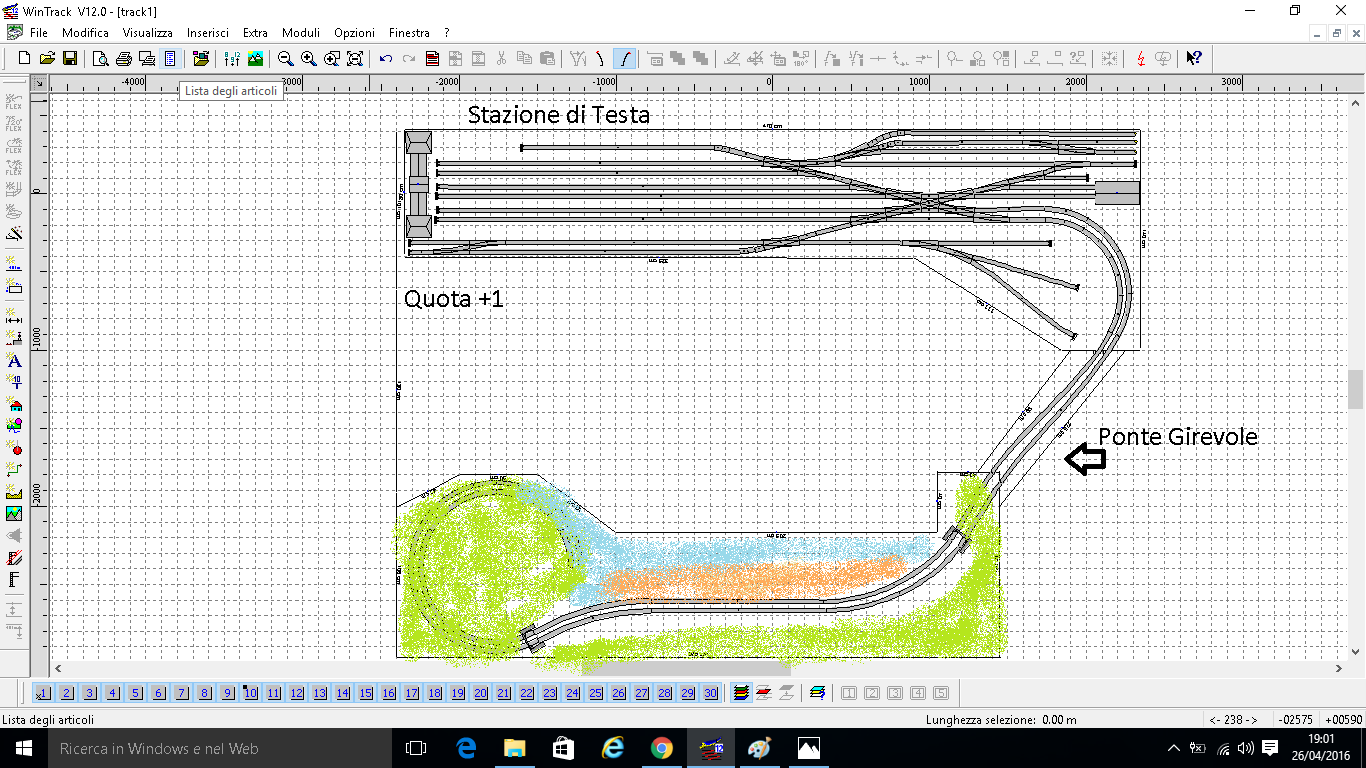This screenshot has height=768, width=1366.
Task: Select the 180° rotate tool
Action: click(x=803, y=58)
